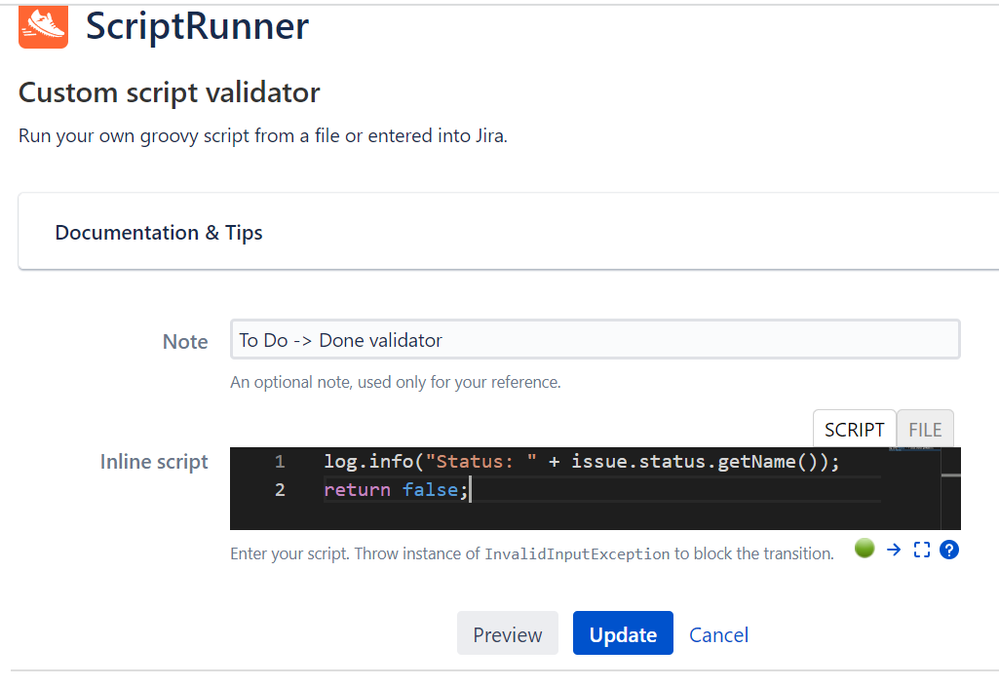The height and width of the screenshot is (681, 999).
Task: Place cursor on 'return false;' line
Action: point(396,489)
